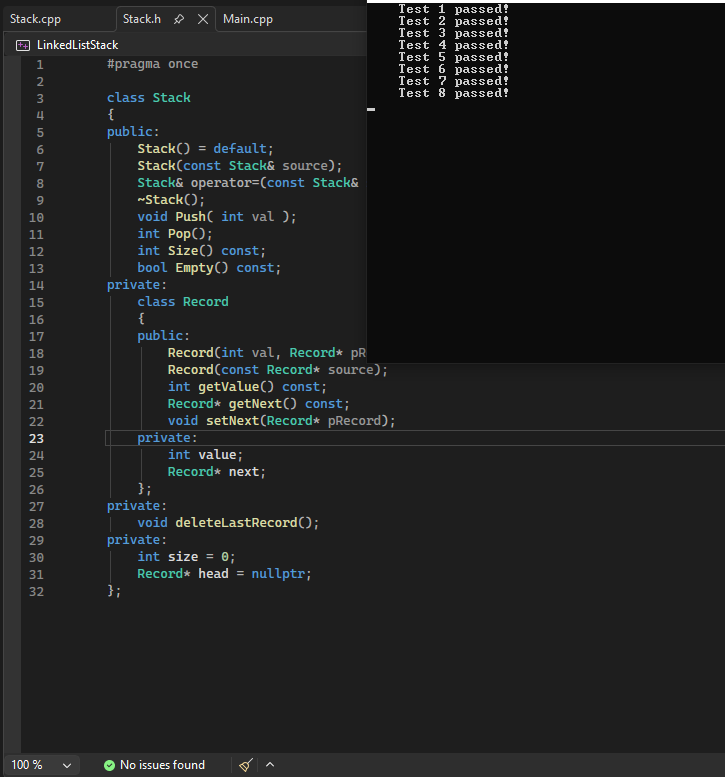Click 'Stack() = default;' line
The height and width of the screenshot is (777, 725).
coord(205,149)
